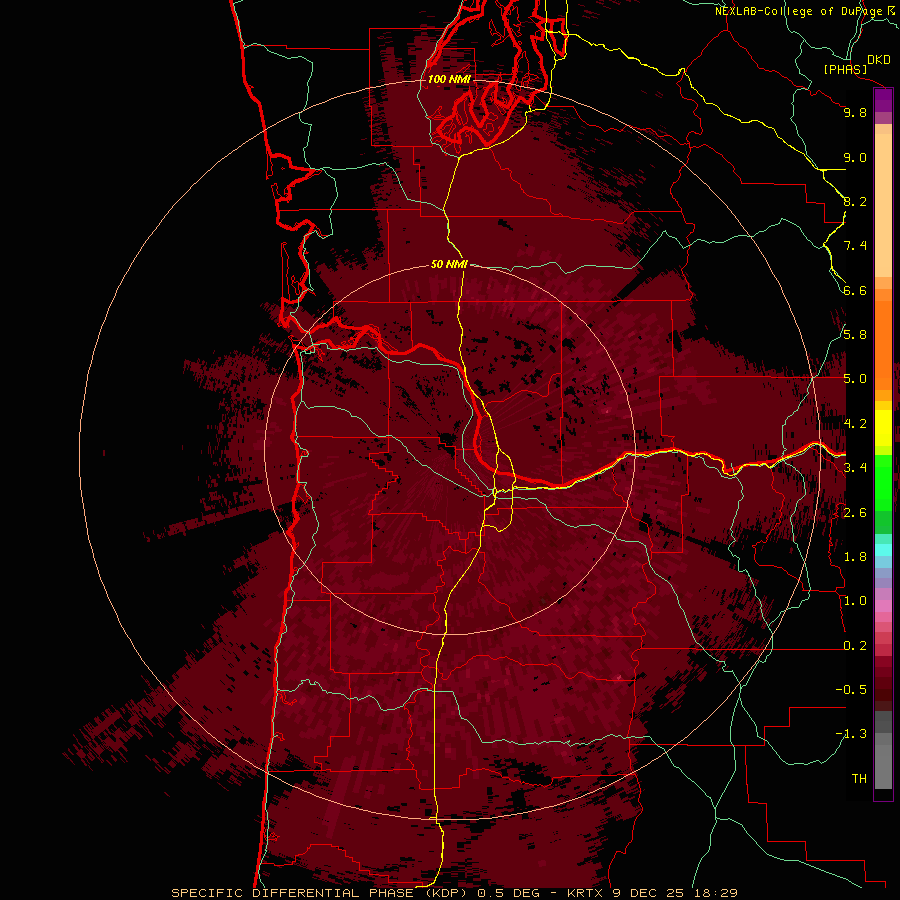Click the 5.0 legend value

(855, 379)
